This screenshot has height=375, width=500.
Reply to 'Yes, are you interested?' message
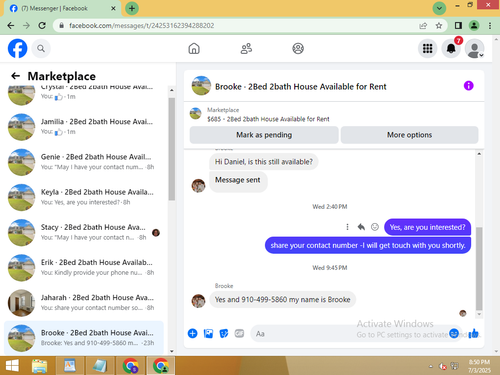point(361,227)
